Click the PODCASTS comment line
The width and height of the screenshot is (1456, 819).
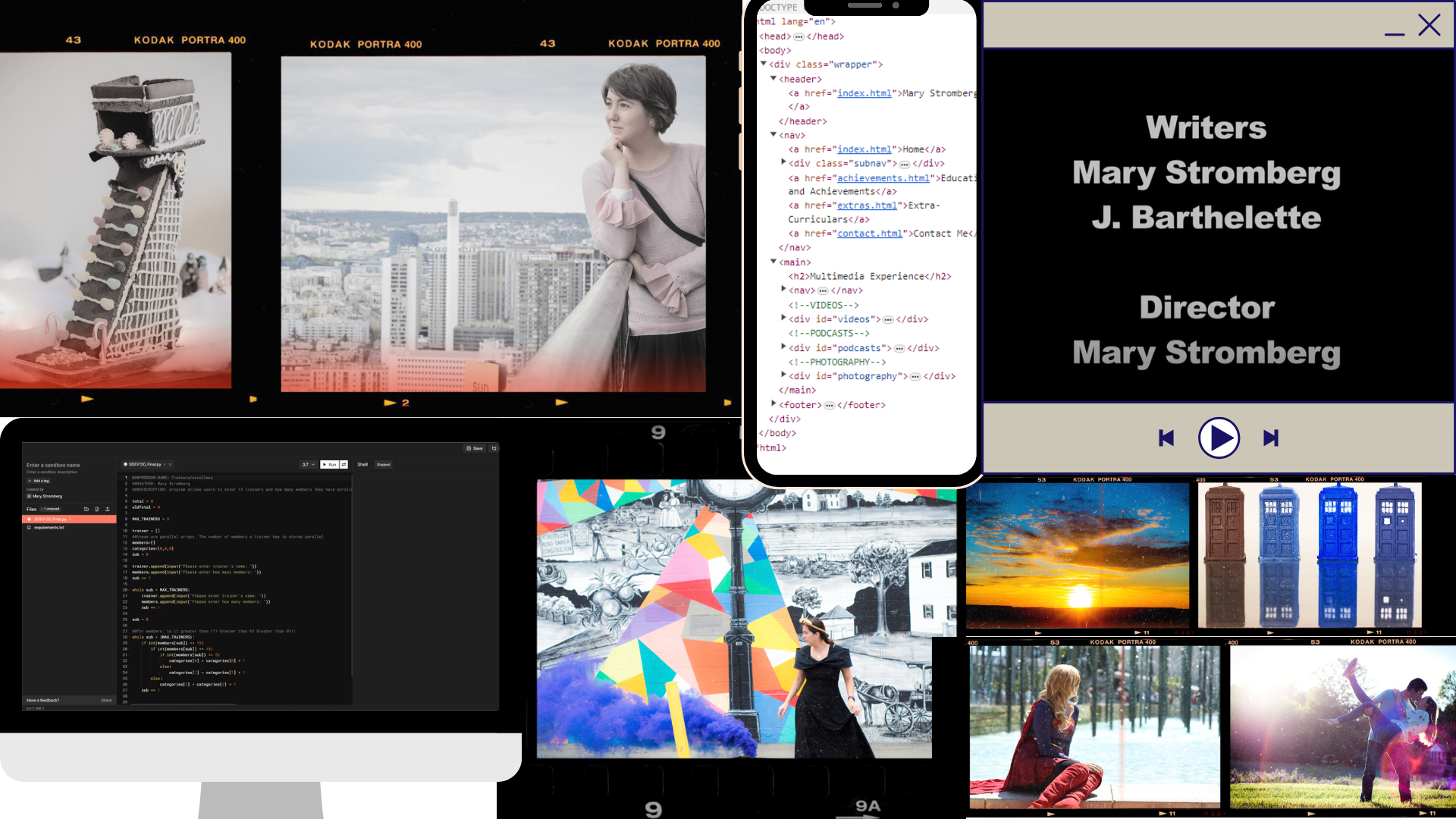829,333
